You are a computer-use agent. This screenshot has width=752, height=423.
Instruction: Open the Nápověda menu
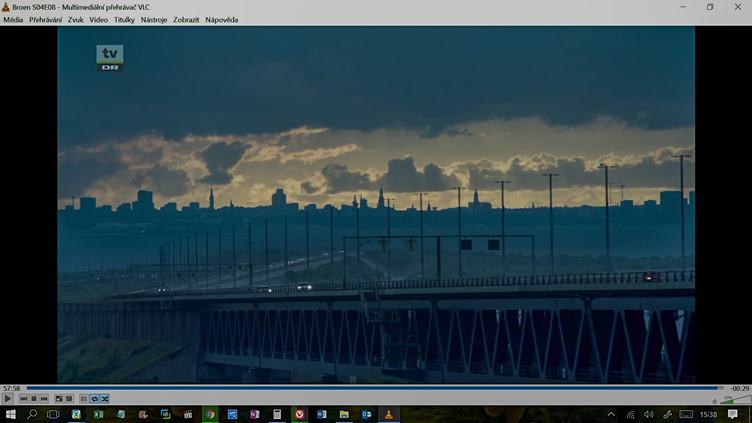[x=222, y=20]
